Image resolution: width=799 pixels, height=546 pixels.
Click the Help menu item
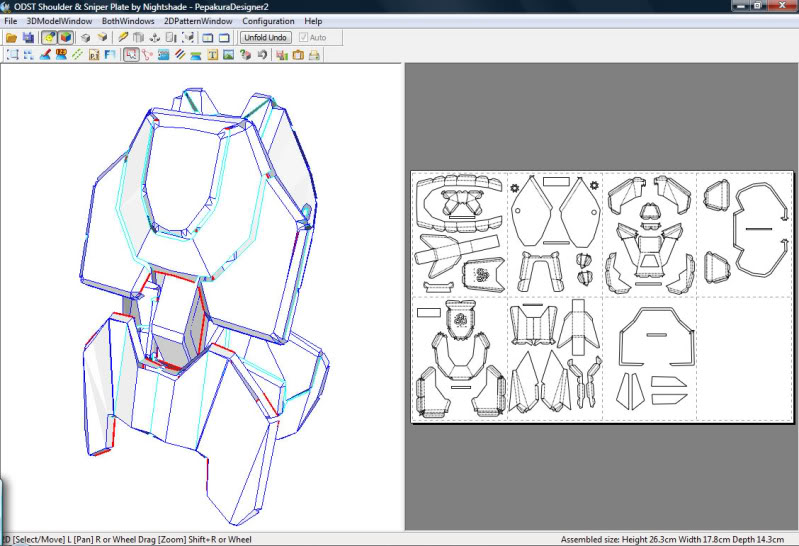click(x=313, y=21)
